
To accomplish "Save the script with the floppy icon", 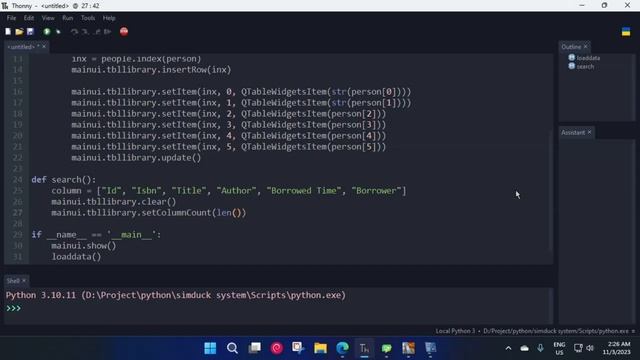I will [x=30, y=31].
